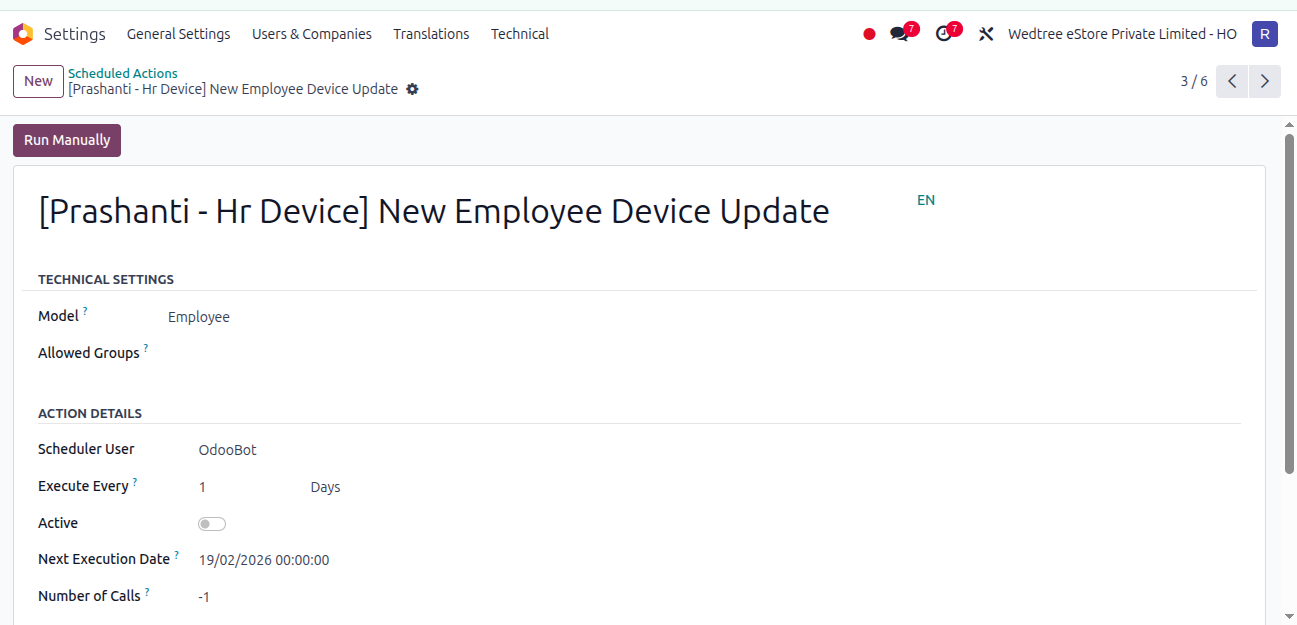Click the New record button
Viewport: 1297px width, 625px height.
point(39,81)
